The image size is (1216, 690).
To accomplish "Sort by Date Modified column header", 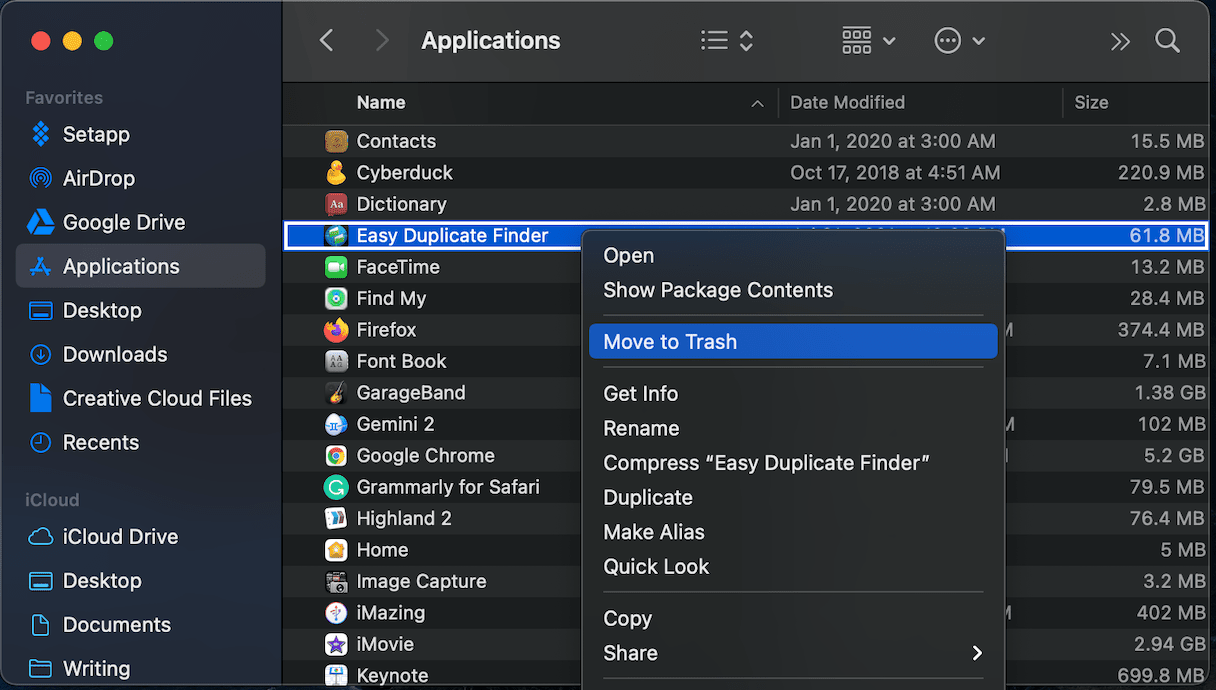I will pyautogui.click(x=847, y=102).
